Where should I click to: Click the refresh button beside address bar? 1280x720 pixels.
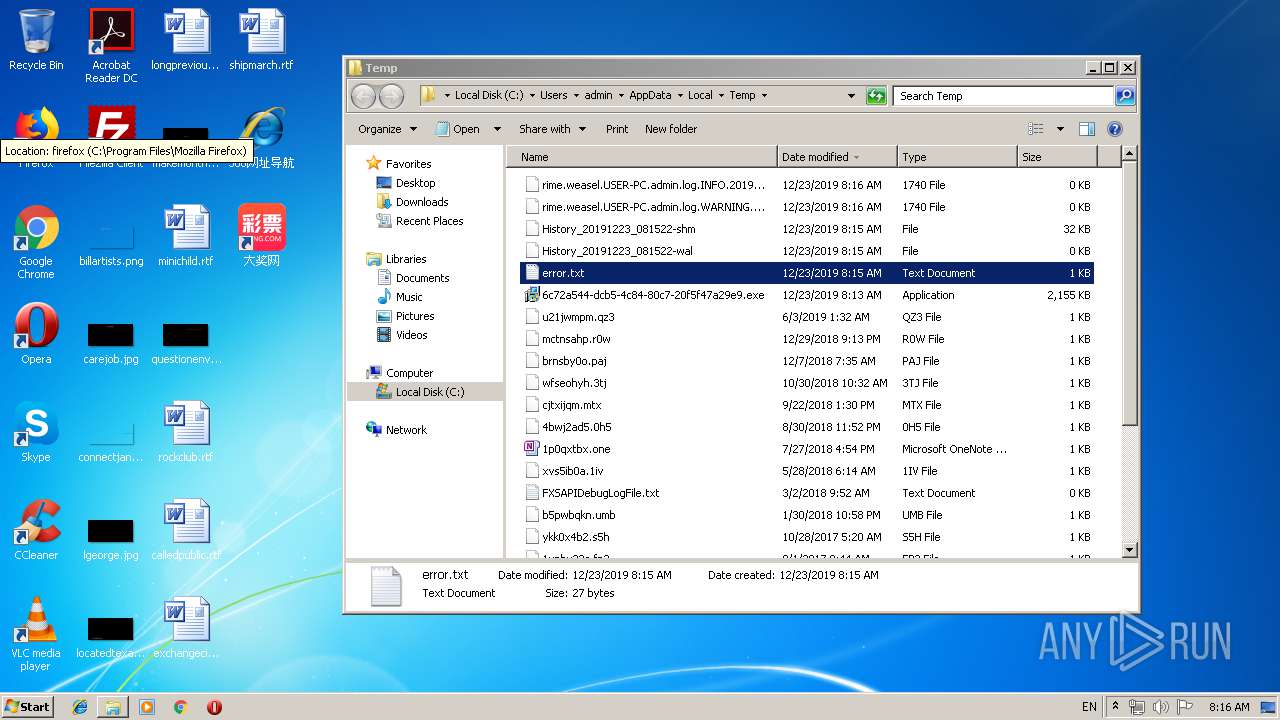[x=876, y=96]
